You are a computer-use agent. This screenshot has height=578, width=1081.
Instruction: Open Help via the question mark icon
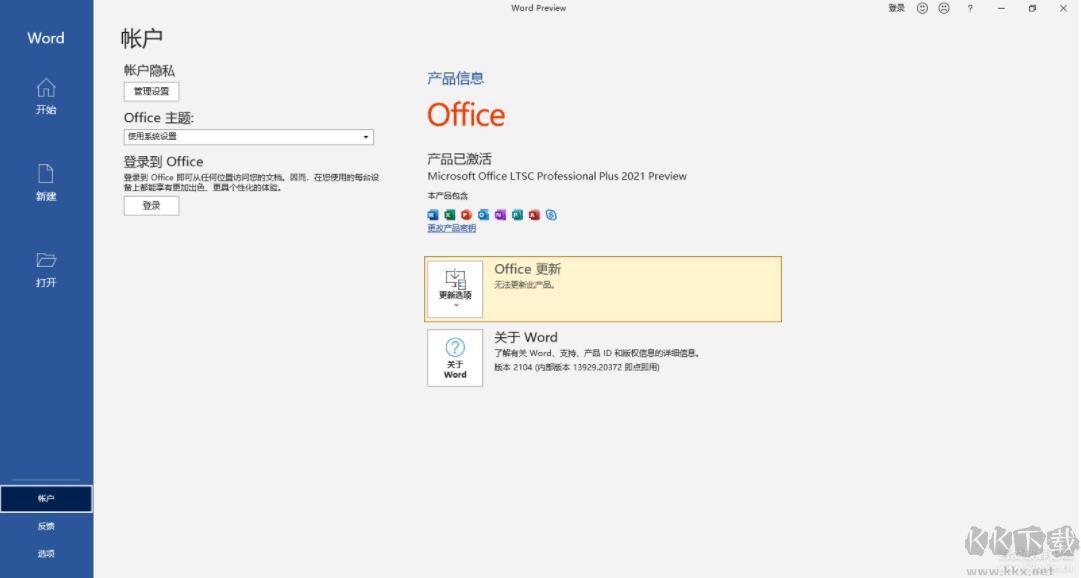(968, 8)
